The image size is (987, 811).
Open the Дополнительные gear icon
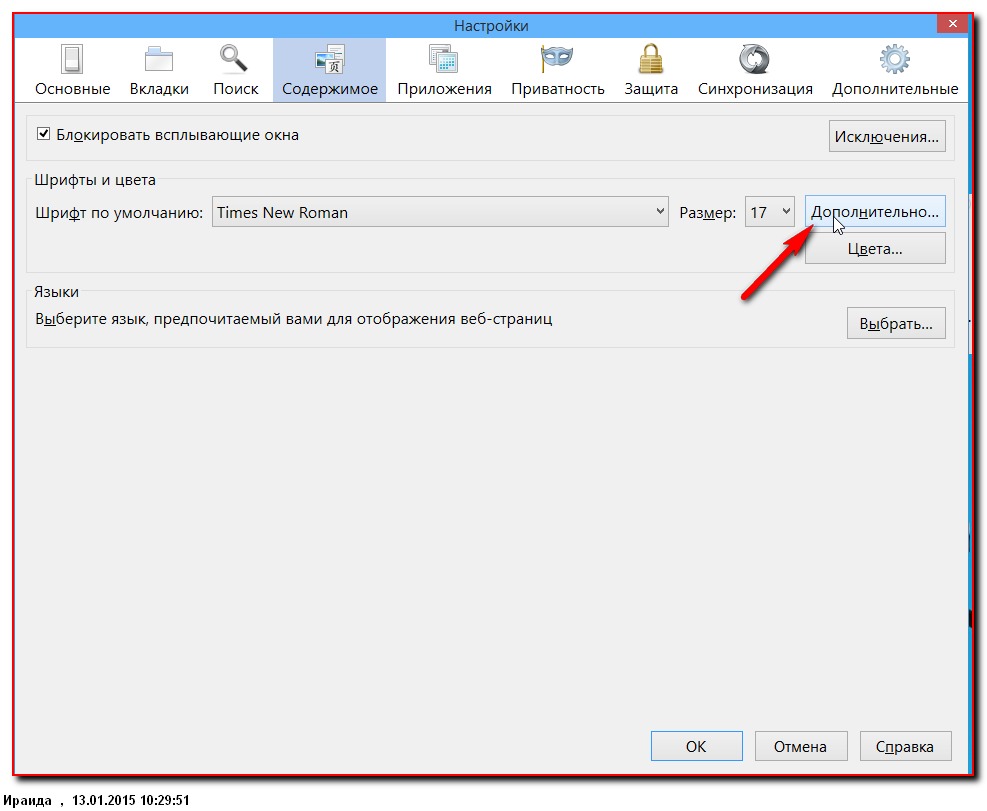894,59
